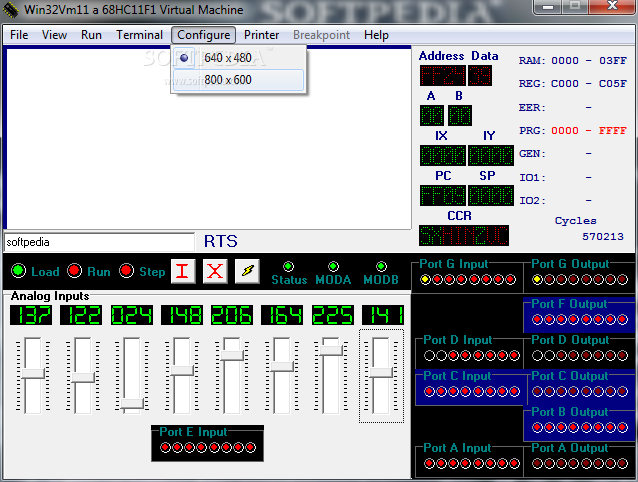The width and height of the screenshot is (638, 482).
Task: Click last LED of Port A Input
Action: [x=514, y=464]
